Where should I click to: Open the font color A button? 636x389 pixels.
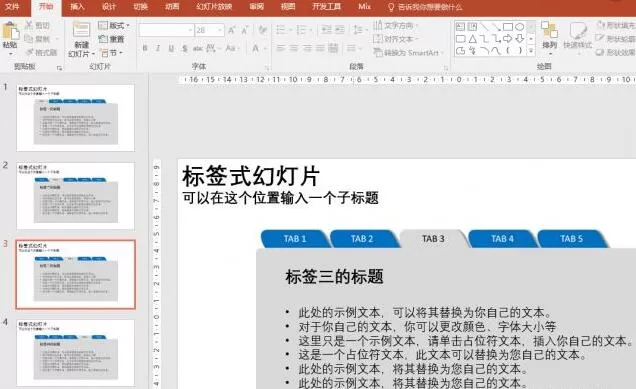tap(256, 48)
